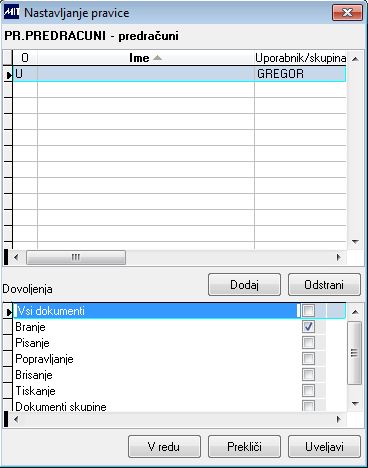Click right arrow of permissions horizontal scrollbar
This screenshot has width=368, height=468.
coord(339,419)
